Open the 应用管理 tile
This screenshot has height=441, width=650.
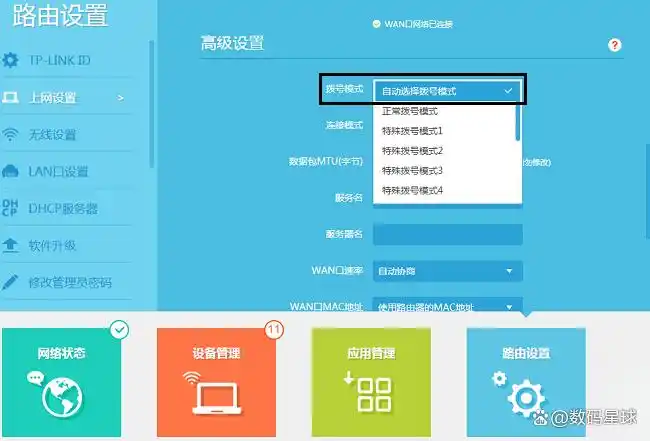[x=371, y=382]
